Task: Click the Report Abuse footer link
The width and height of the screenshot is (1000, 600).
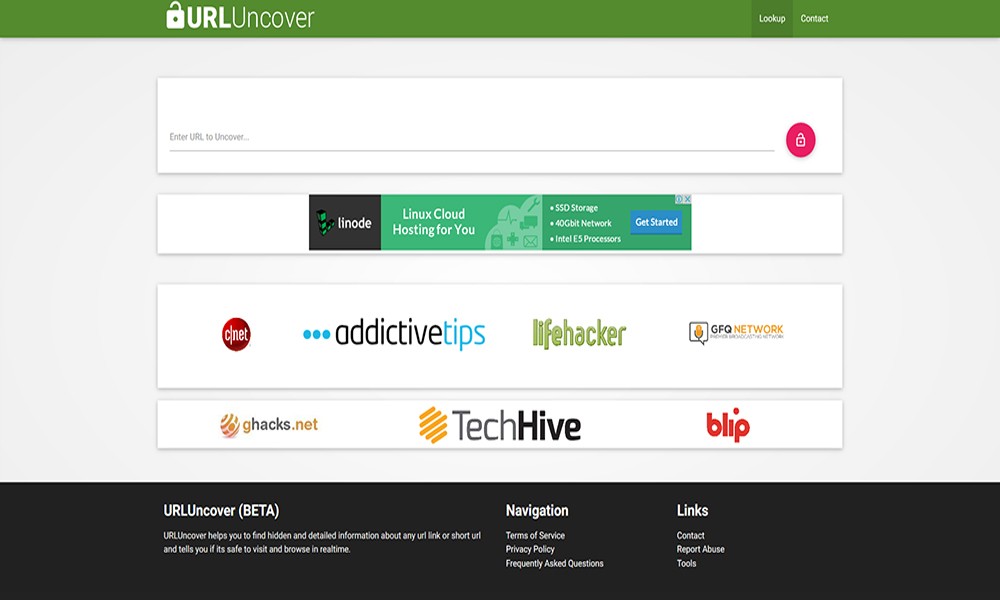Action: coord(700,550)
